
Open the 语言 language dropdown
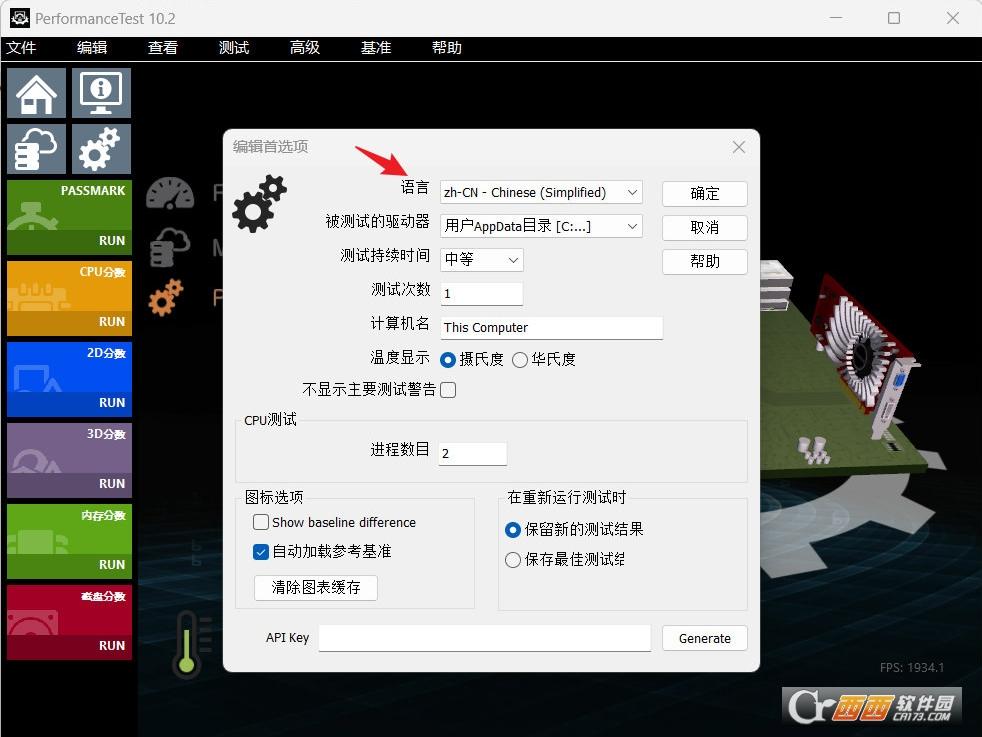[x=541, y=192]
